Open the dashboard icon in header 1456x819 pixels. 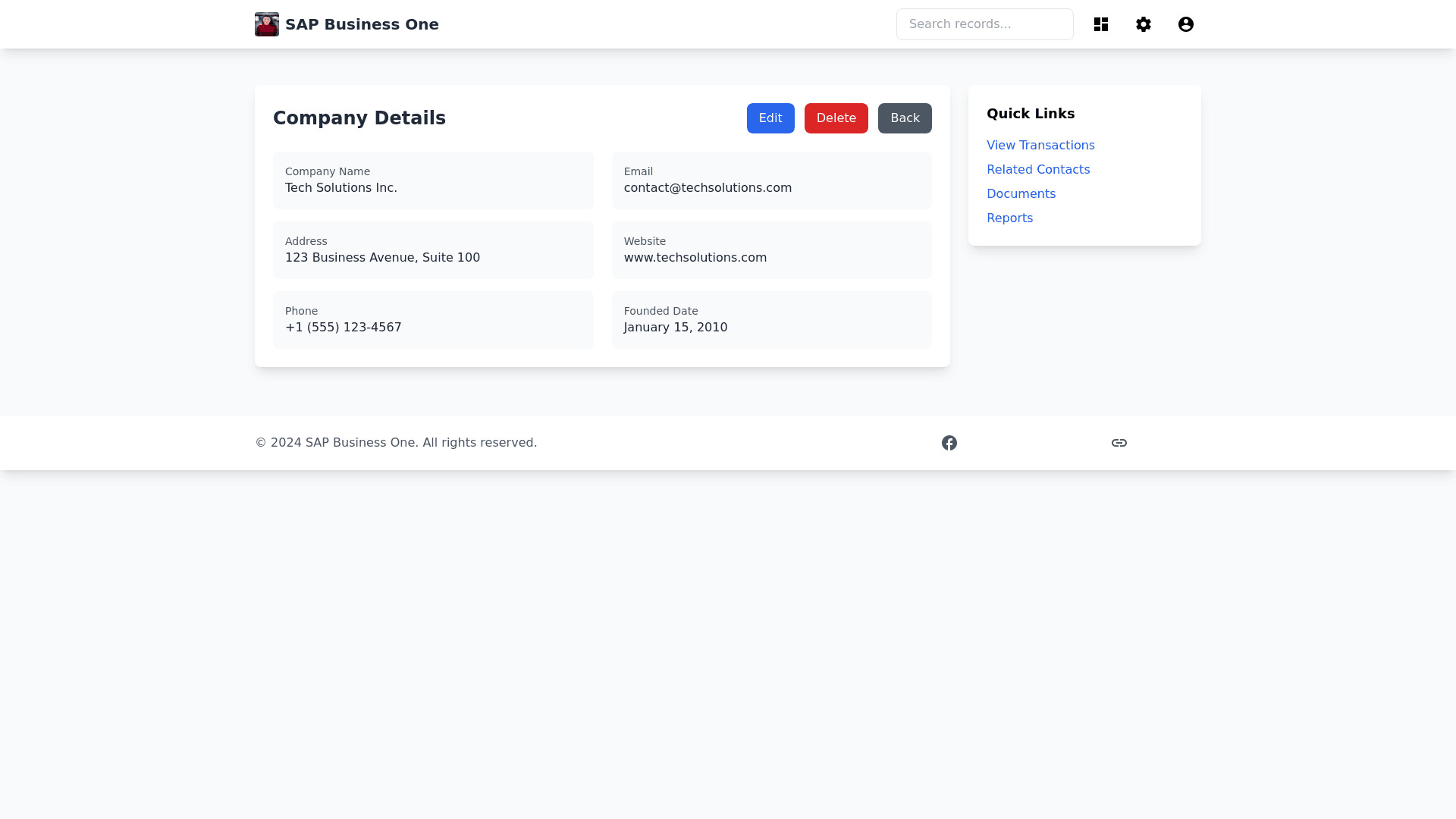(1101, 24)
